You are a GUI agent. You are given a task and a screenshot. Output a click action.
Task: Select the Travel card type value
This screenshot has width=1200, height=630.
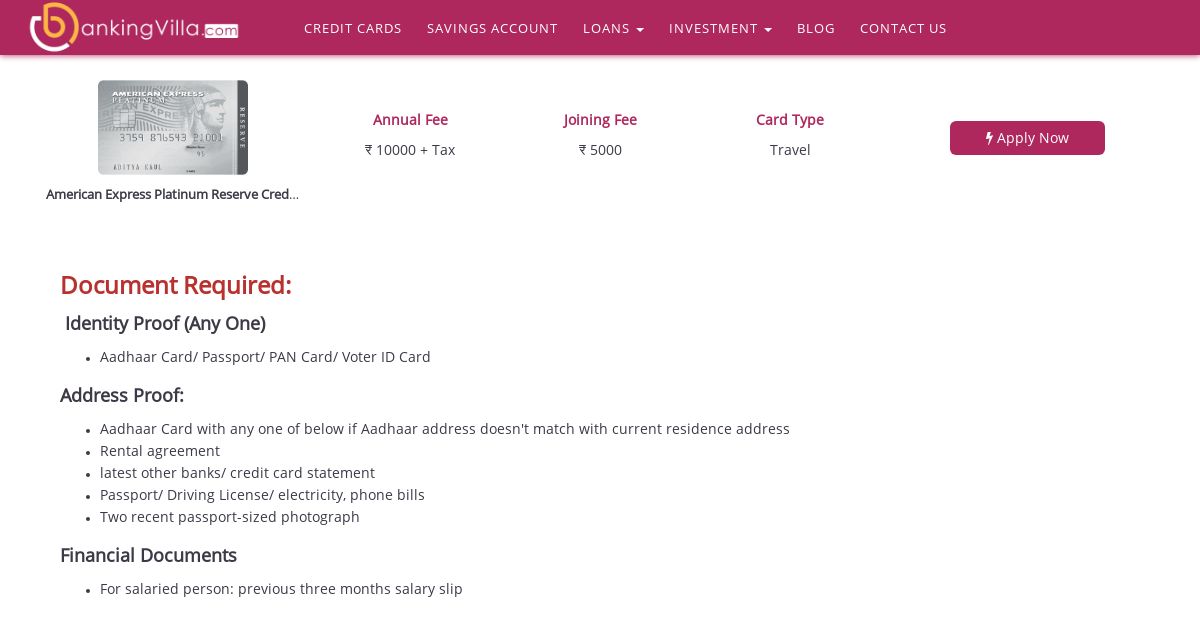790,150
